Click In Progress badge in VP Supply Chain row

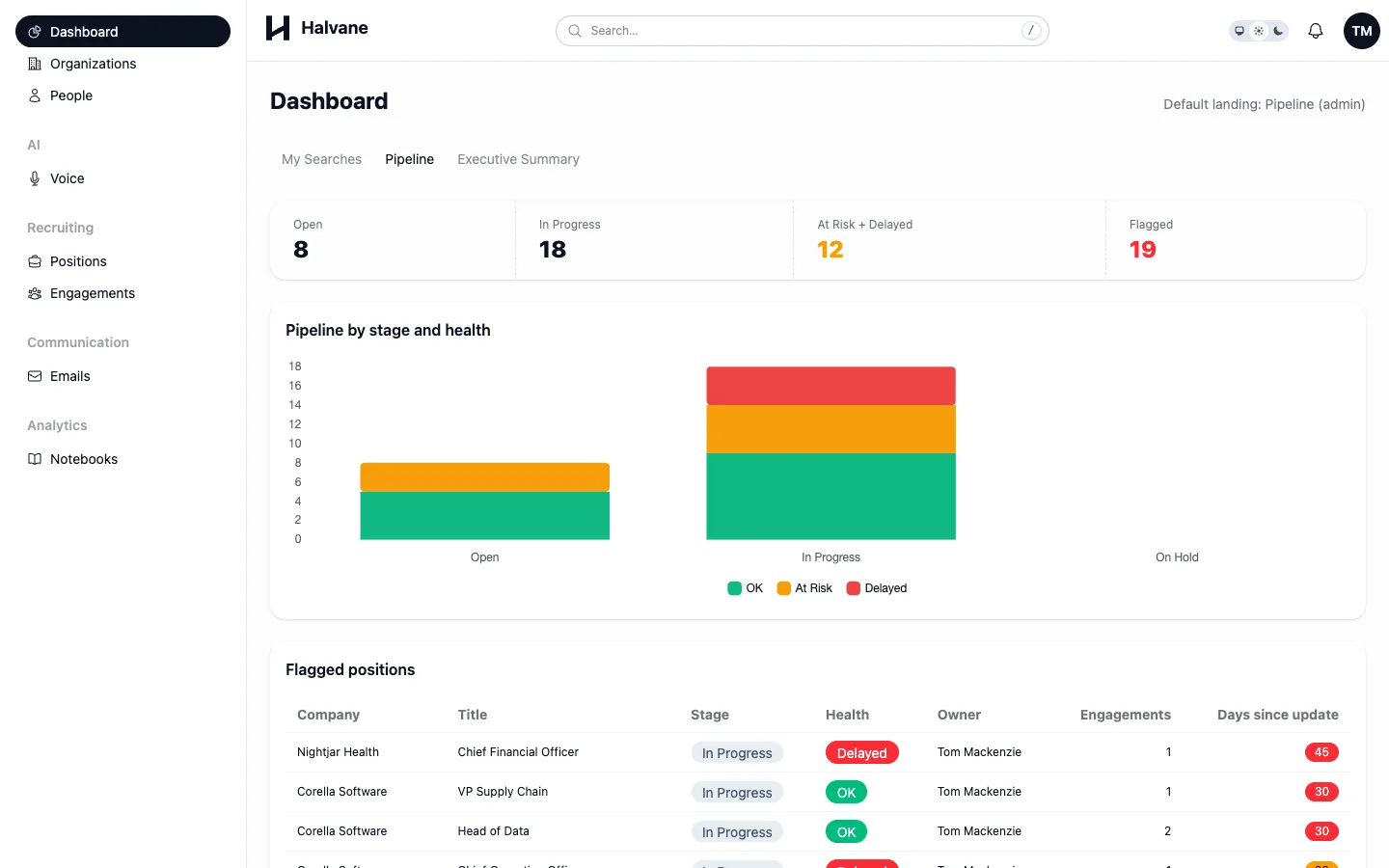click(737, 793)
